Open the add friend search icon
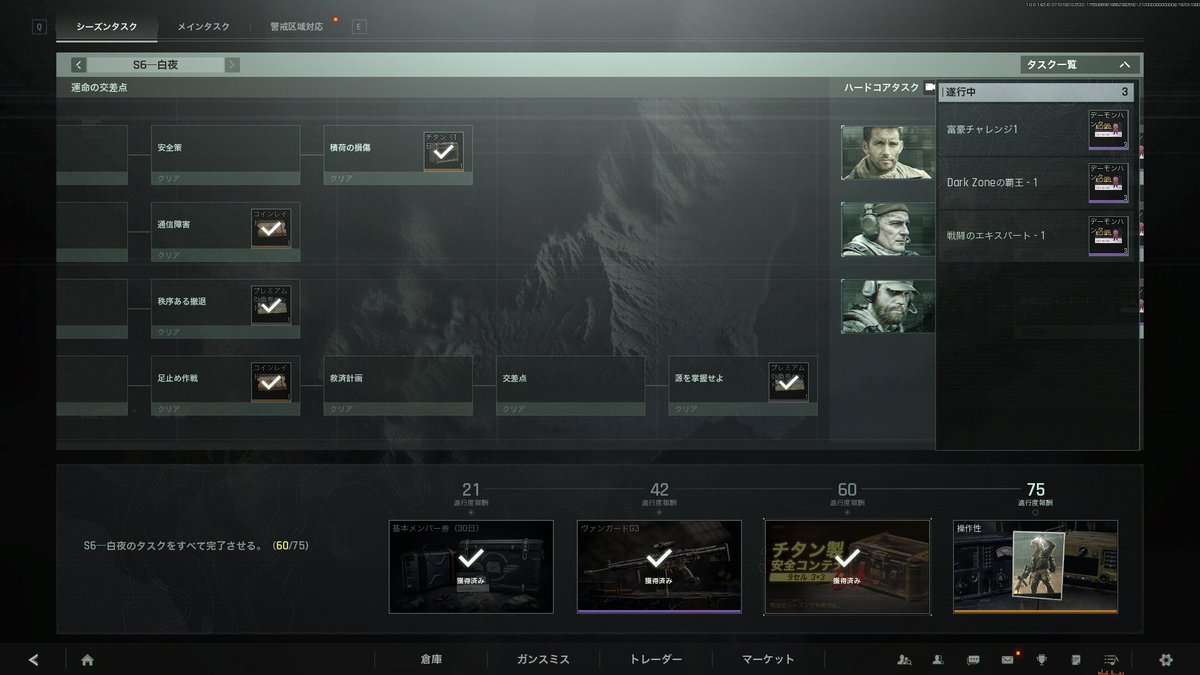1200x675 pixels. [904, 659]
